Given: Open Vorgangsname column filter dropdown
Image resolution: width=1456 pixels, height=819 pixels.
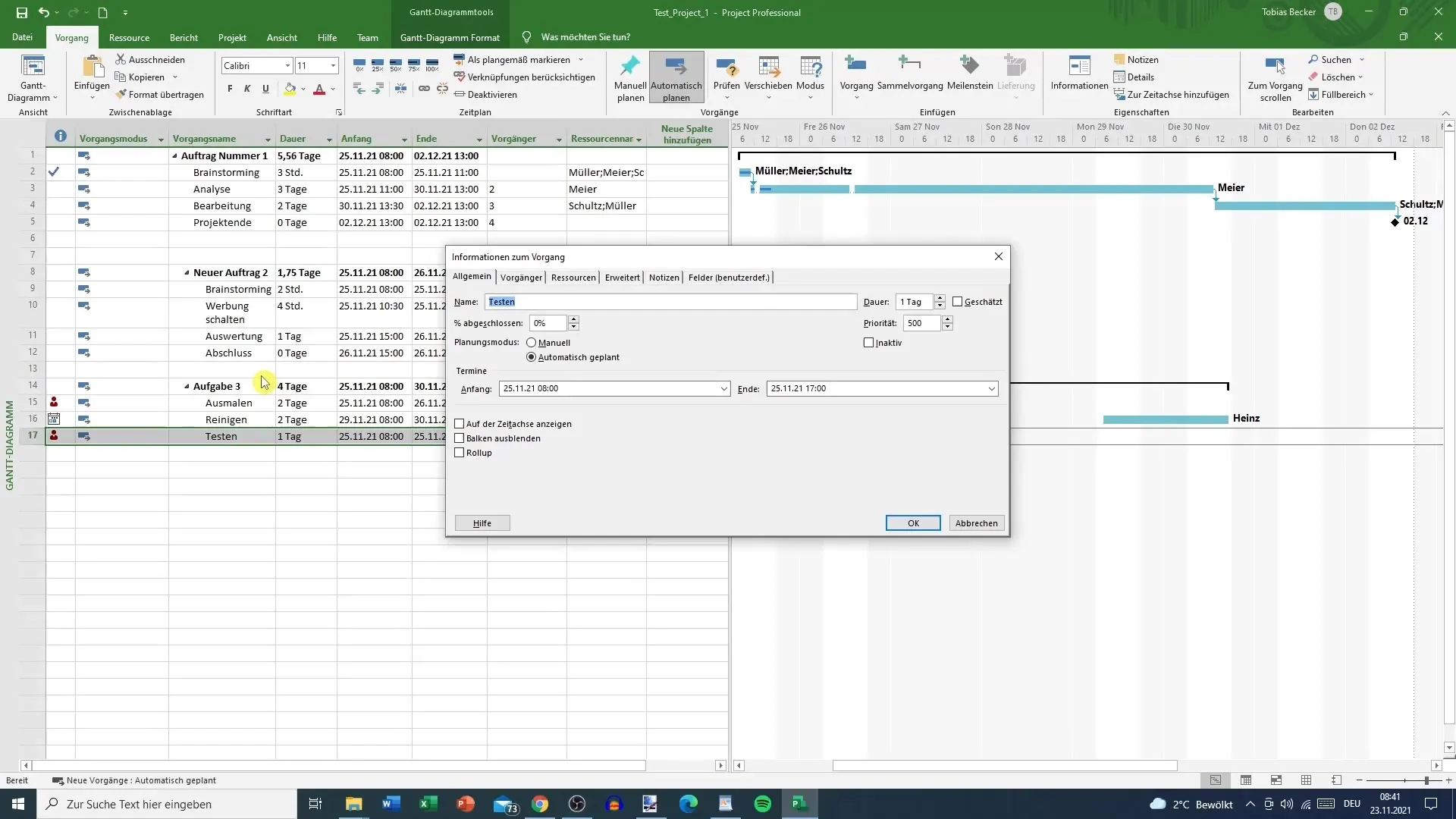Looking at the screenshot, I should pyautogui.click(x=268, y=140).
